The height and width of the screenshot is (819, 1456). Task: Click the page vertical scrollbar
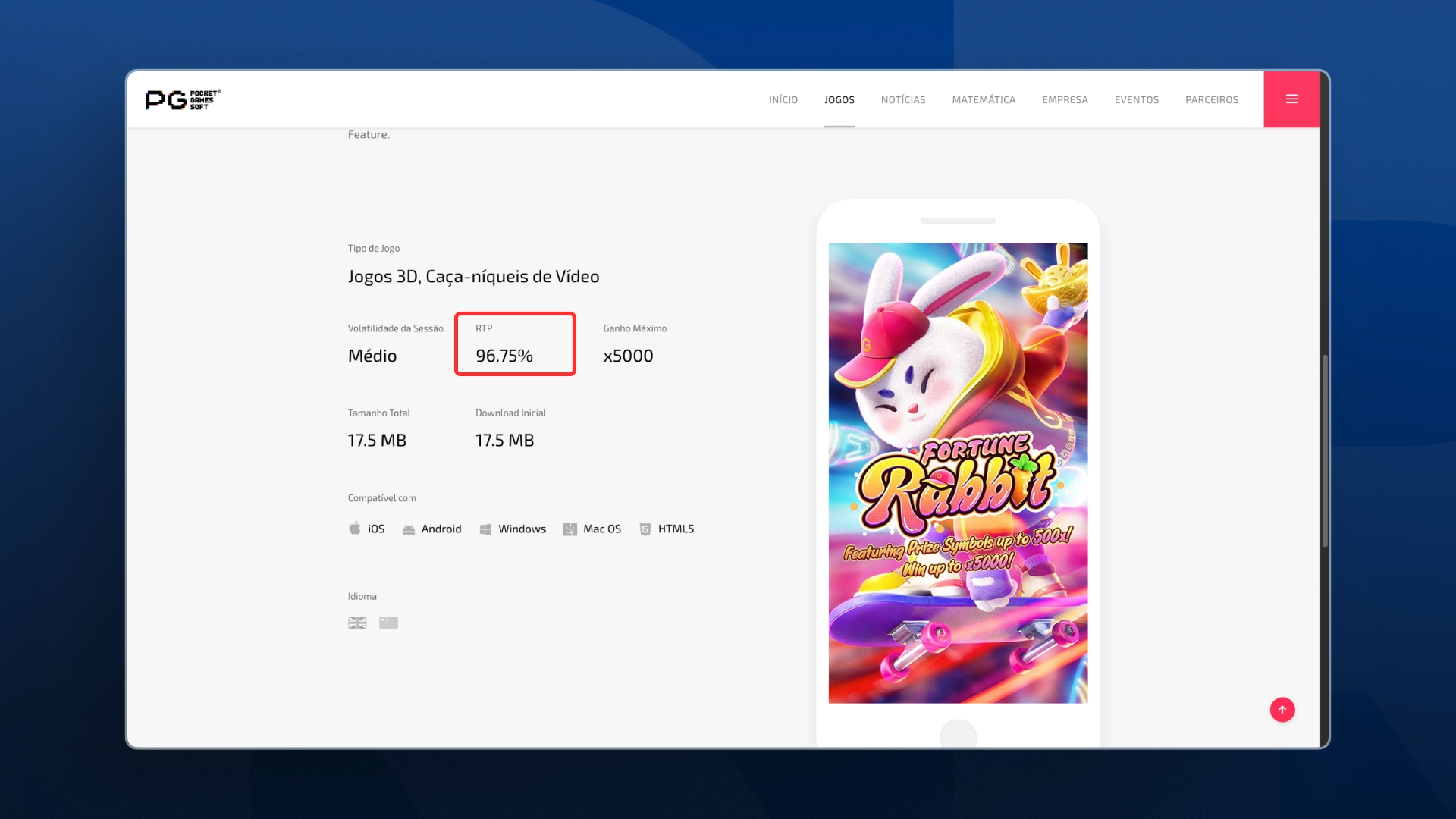click(x=1325, y=450)
